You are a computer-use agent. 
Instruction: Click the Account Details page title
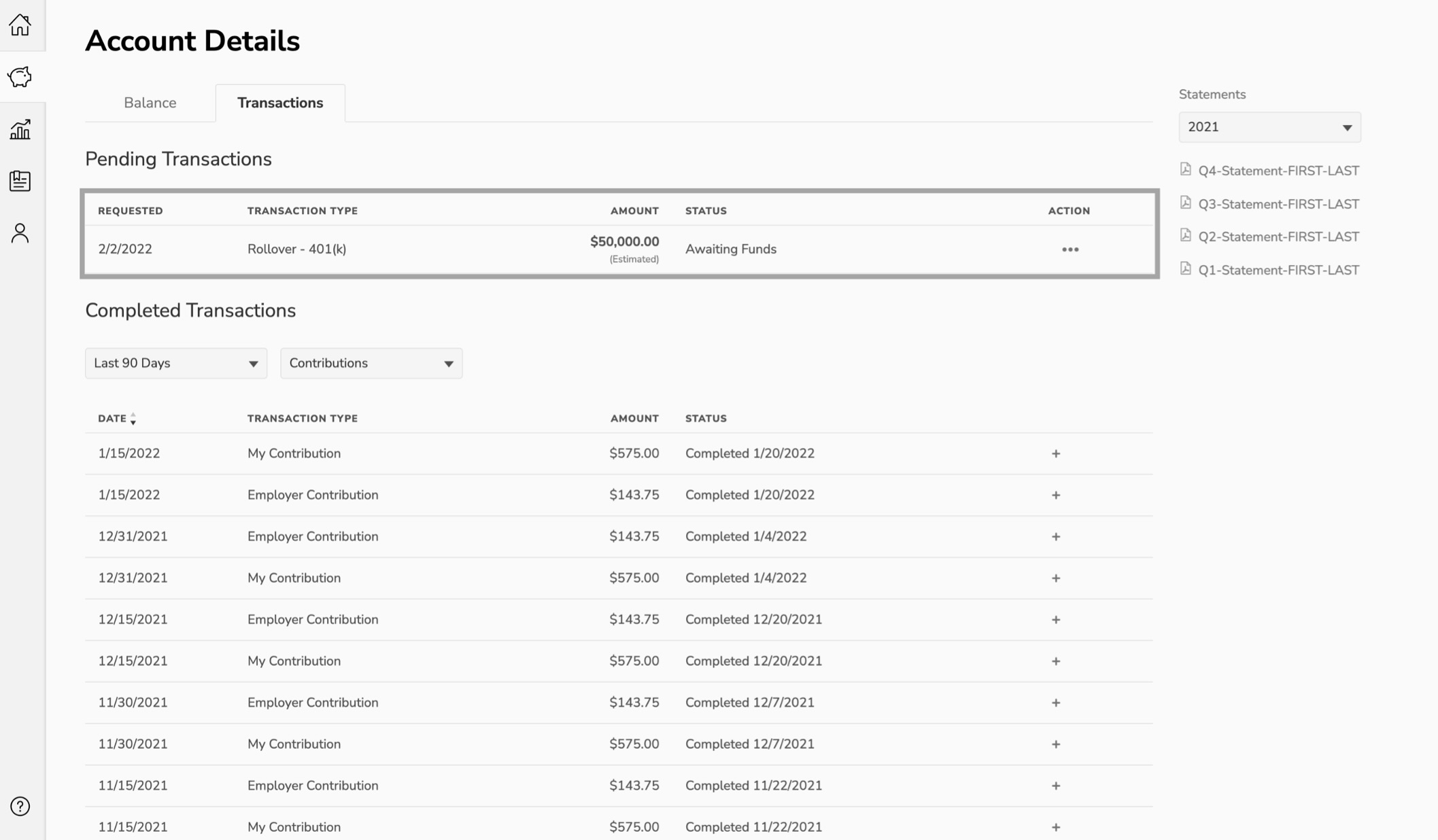tap(192, 41)
